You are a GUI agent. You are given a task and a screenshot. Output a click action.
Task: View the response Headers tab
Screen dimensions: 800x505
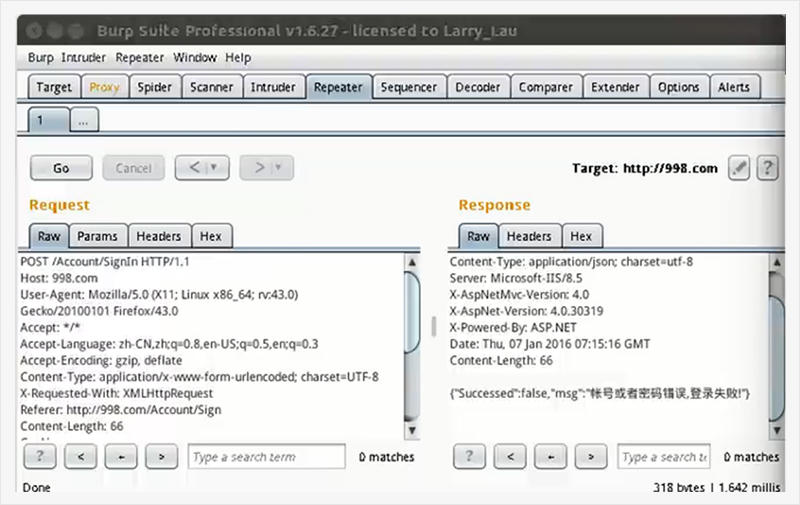[529, 236]
